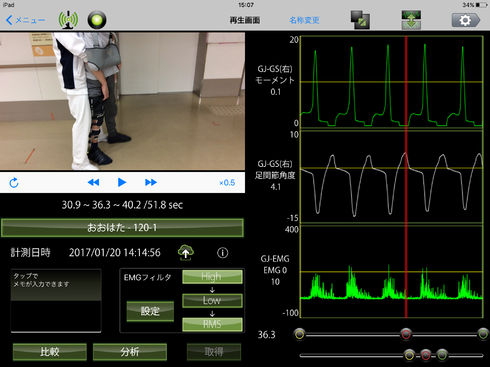Image resolution: width=490 pixels, height=367 pixels.
Task: Open the info circle icon
Action: point(223,253)
